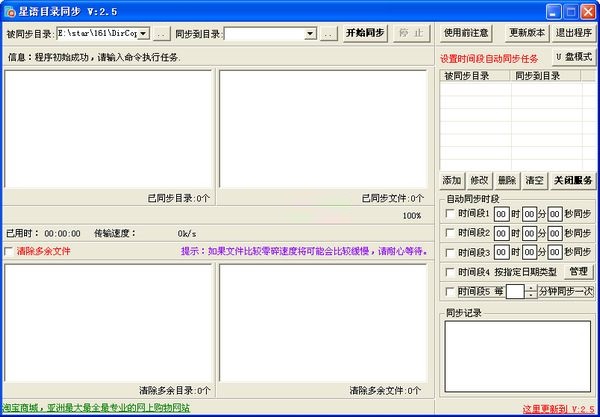The height and width of the screenshot is (417, 600).
Task: Click the 已同步文件 list box
Action: pyautogui.click(x=323, y=129)
